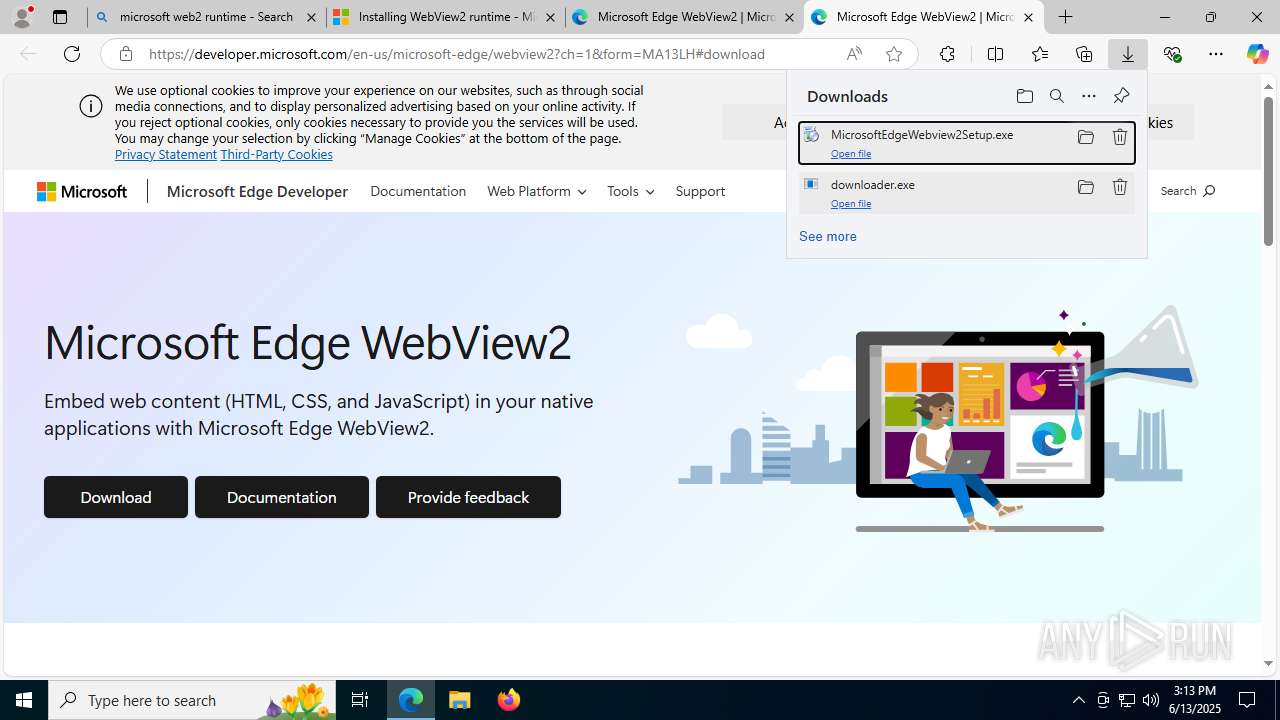Show hidden system tray icons
The height and width of the screenshot is (720, 1280).
point(1078,700)
